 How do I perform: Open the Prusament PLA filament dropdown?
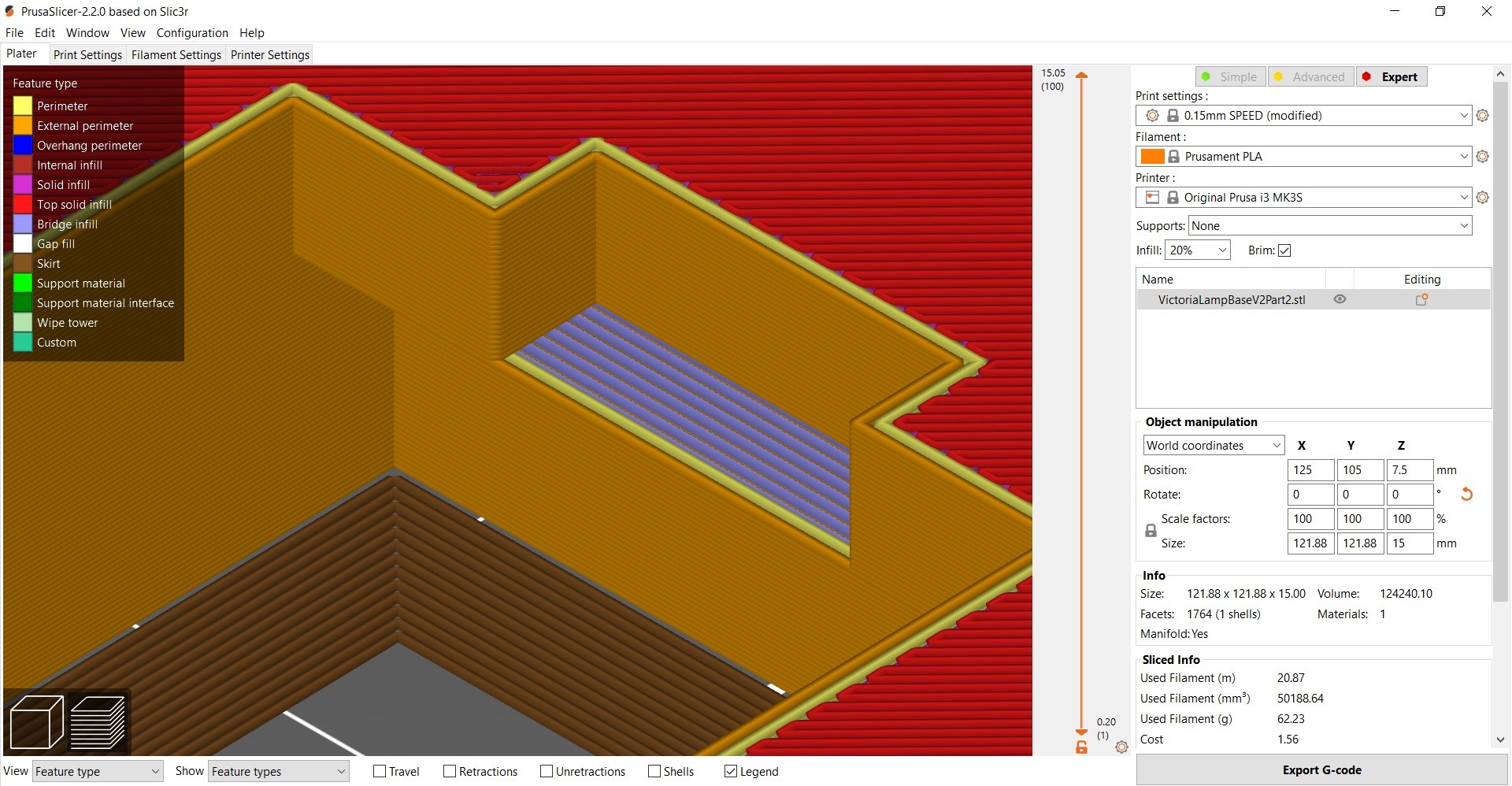pyautogui.click(x=1303, y=157)
